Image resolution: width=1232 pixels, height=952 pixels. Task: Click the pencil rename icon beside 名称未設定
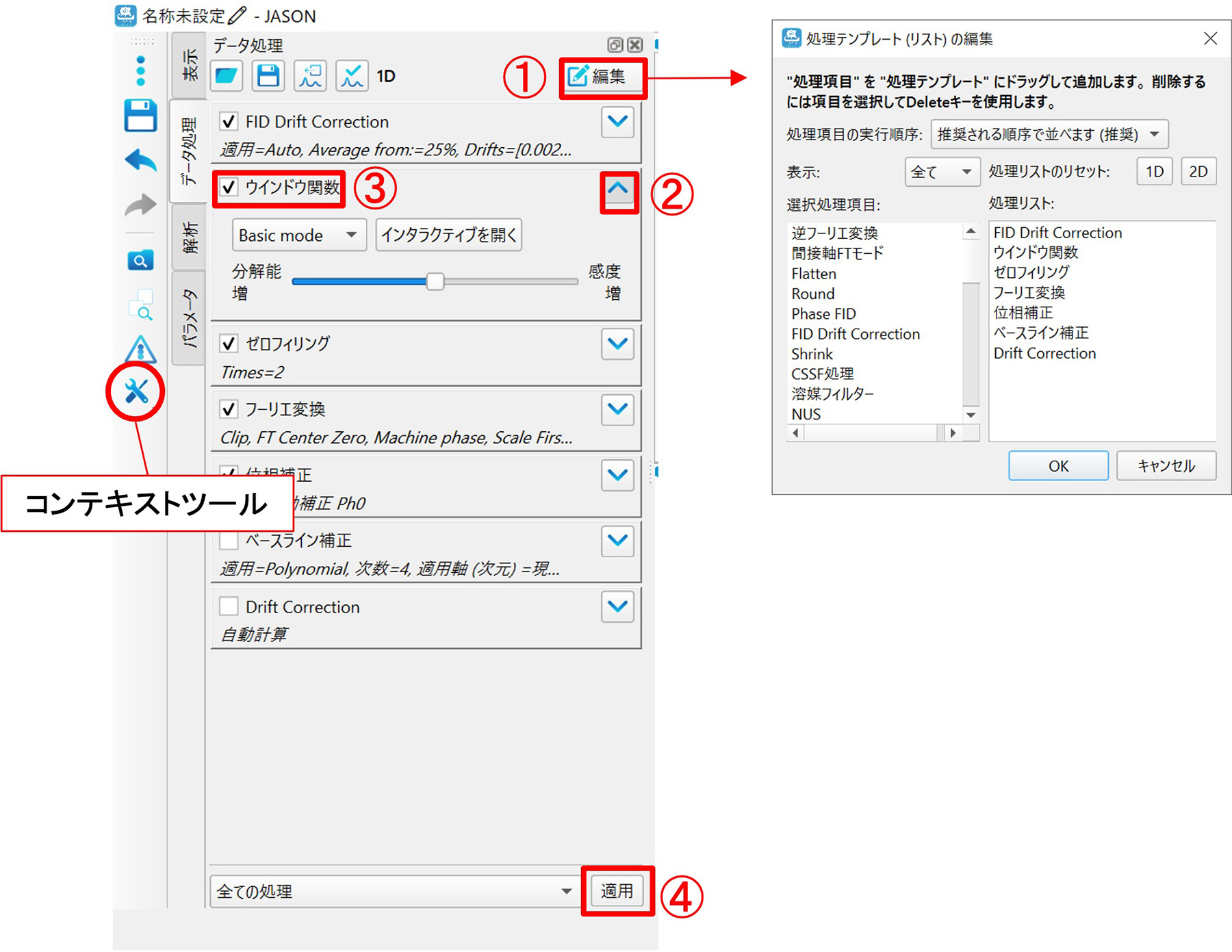237,15
